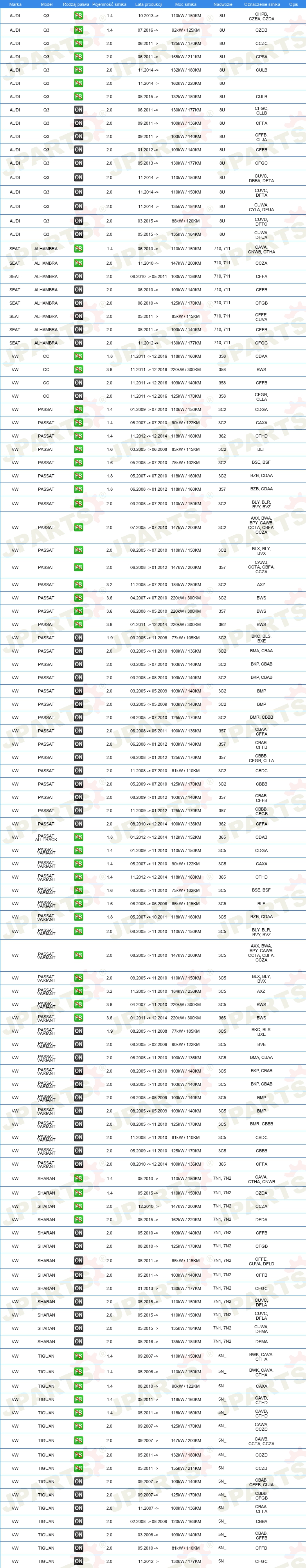306x1568 pixels.
Task: Click the PB fuel icon in Audi Q3 CCZC row
Action: click(x=79, y=43)
